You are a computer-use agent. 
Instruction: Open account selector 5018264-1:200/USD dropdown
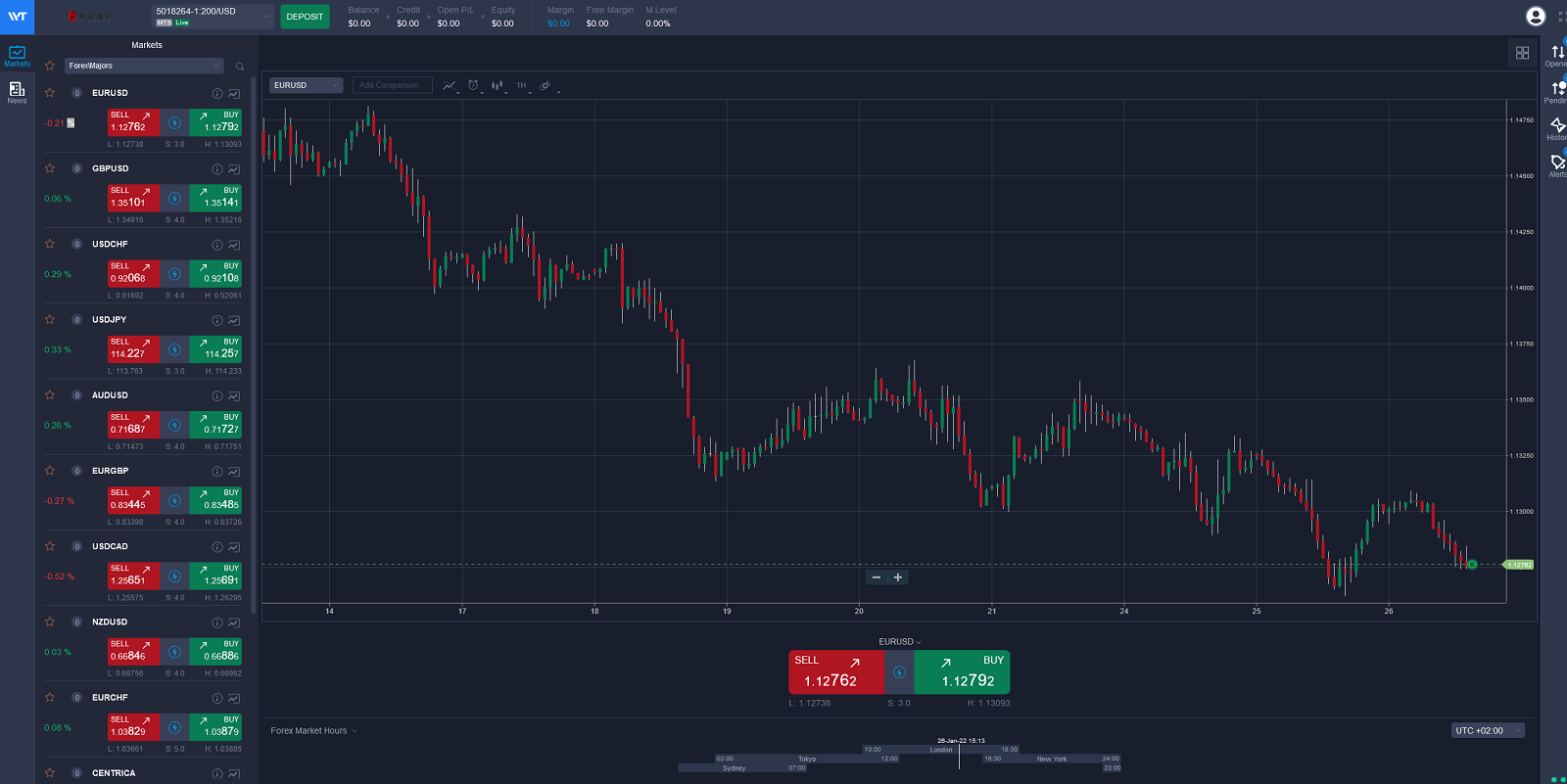(x=212, y=17)
